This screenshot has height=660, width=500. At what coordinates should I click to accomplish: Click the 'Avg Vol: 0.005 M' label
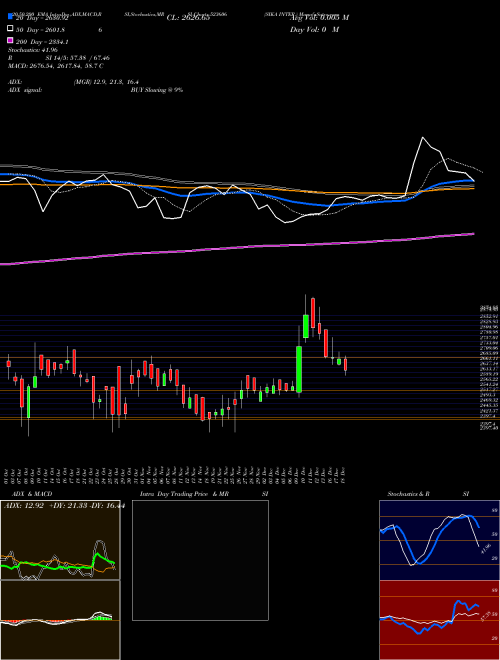[x=319, y=18]
